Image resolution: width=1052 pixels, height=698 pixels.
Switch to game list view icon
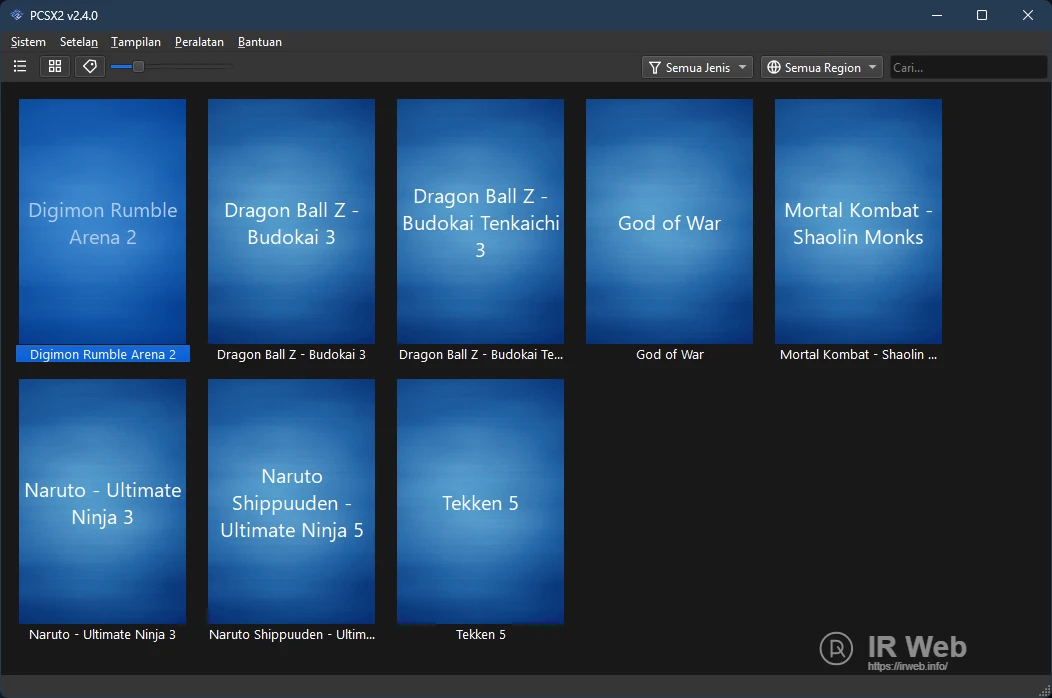(20, 67)
